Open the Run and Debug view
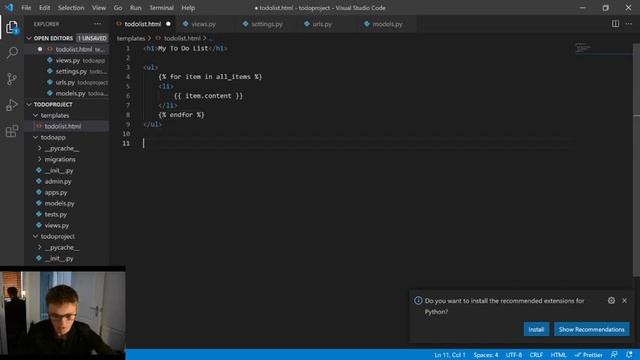 point(12,105)
